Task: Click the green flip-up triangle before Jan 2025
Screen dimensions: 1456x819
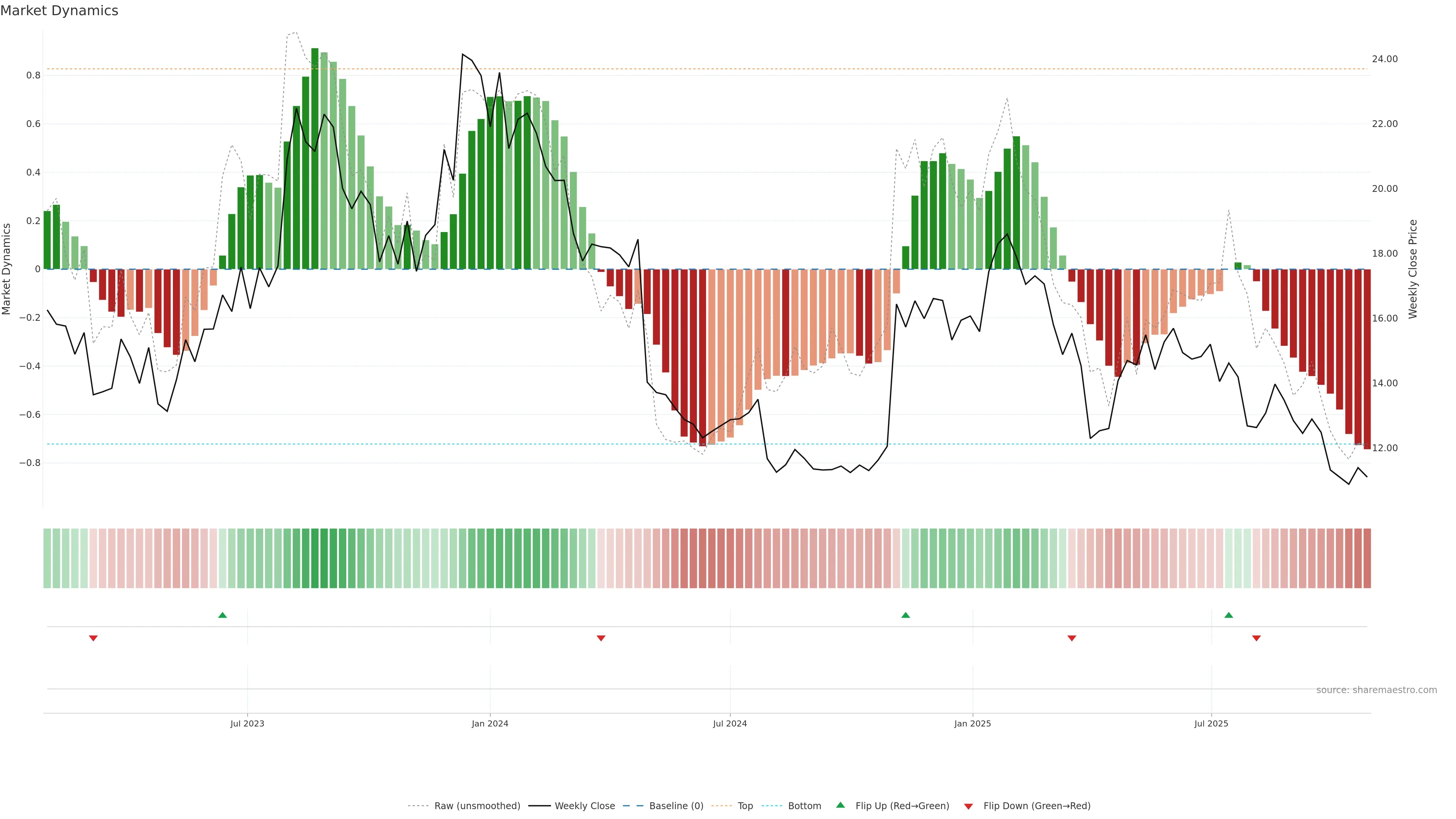Action: coord(905,615)
